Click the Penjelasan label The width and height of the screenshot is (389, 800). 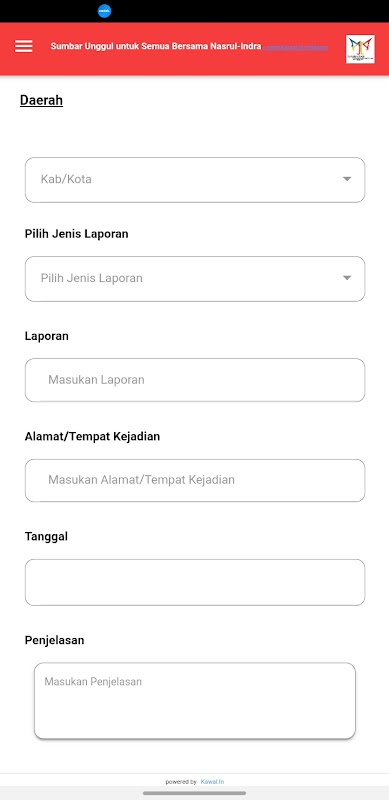pyautogui.click(x=55, y=640)
